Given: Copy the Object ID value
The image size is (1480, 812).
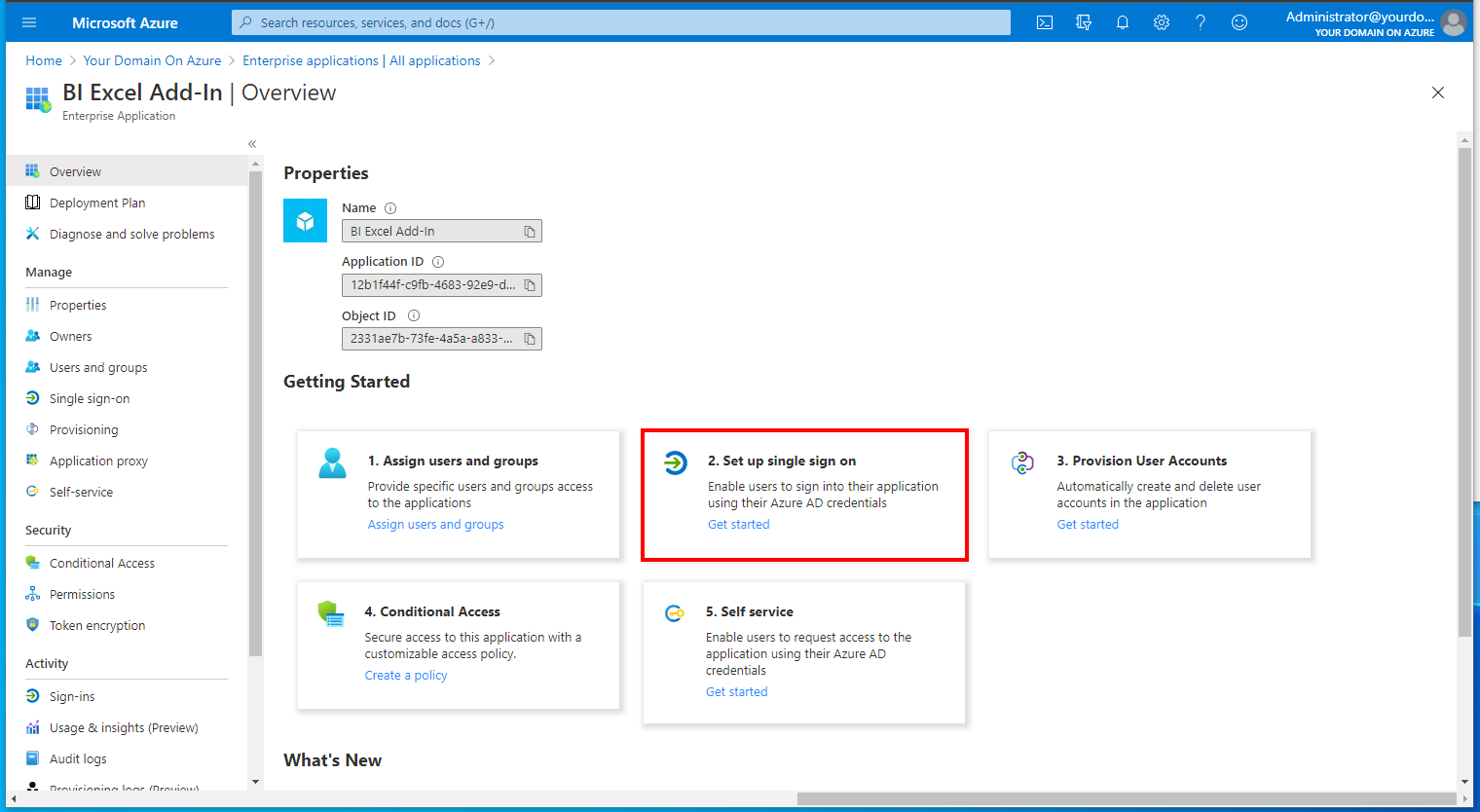Looking at the screenshot, I should coord(530,339).
